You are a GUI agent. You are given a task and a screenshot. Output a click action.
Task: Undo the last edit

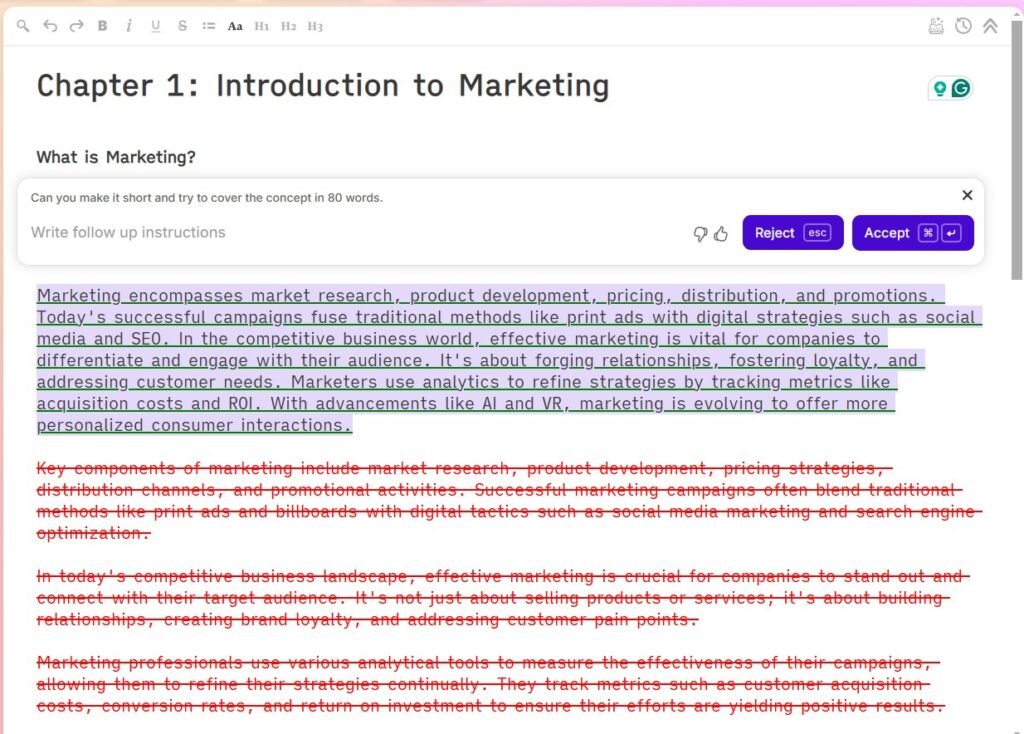[50, 26]
